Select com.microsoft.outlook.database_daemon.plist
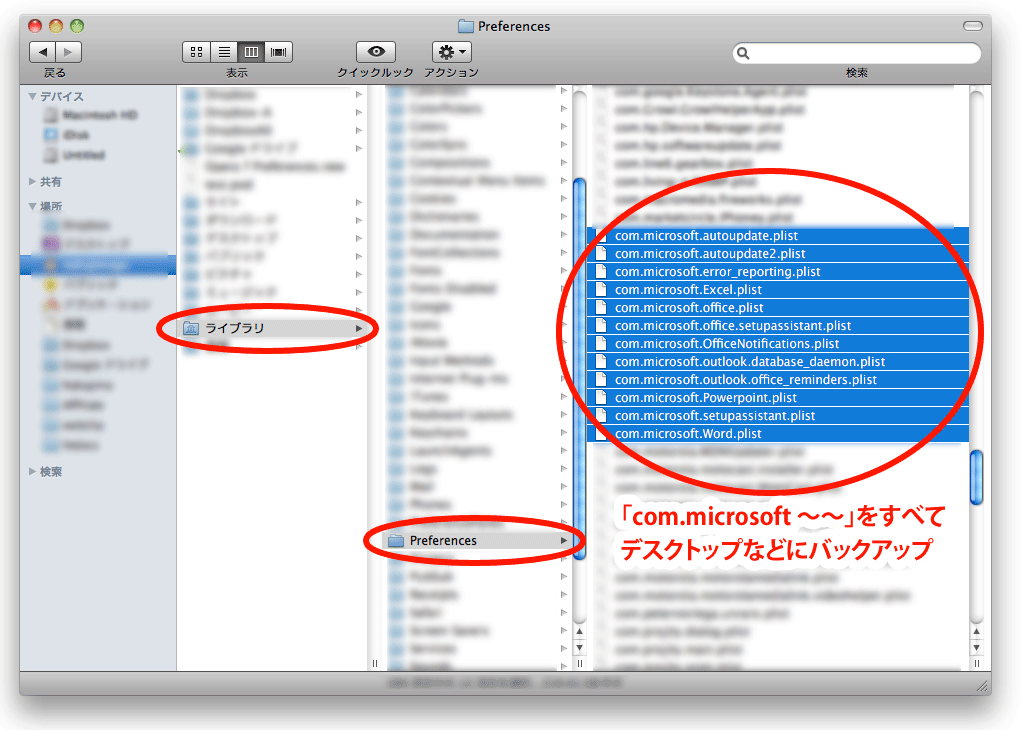Viewport: 1021px width, 730px height. click(778, 362)
